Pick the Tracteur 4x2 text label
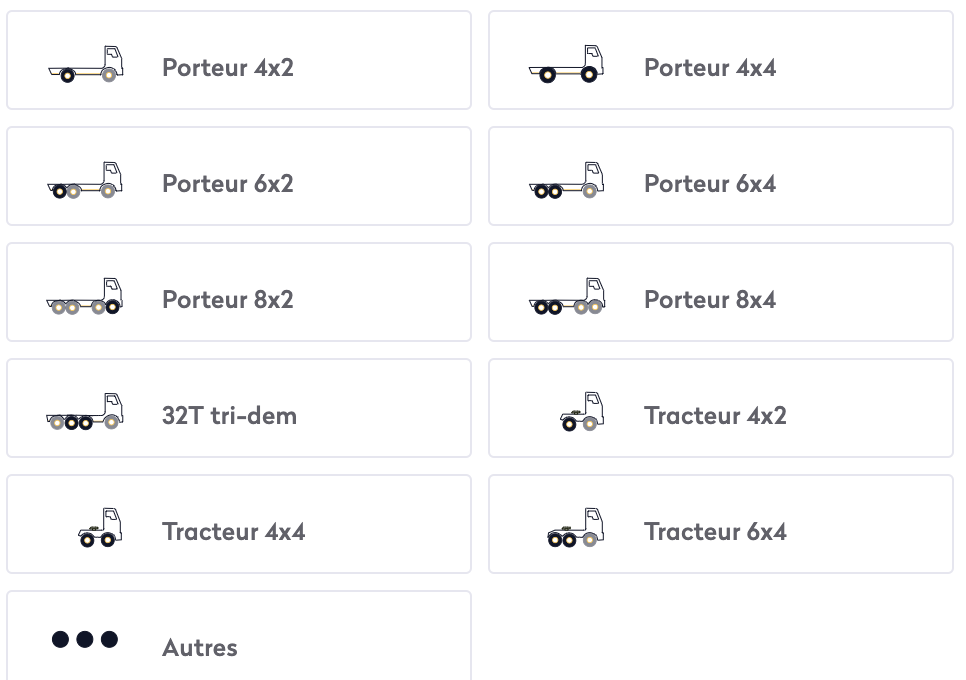966x680 pixels. click(x=715, y=416)
